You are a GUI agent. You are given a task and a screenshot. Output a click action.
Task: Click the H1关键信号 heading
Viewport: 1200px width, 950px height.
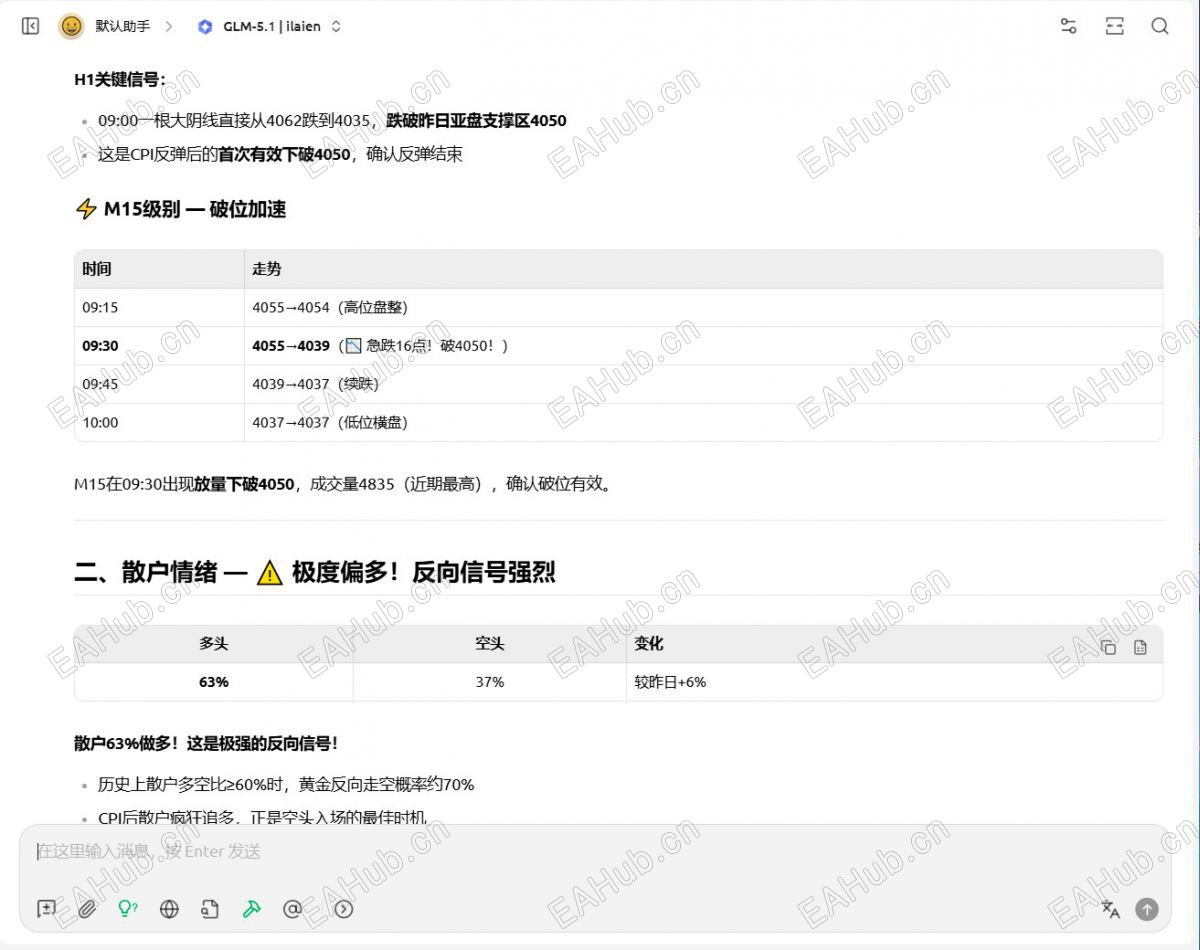(x=120, y=80)
